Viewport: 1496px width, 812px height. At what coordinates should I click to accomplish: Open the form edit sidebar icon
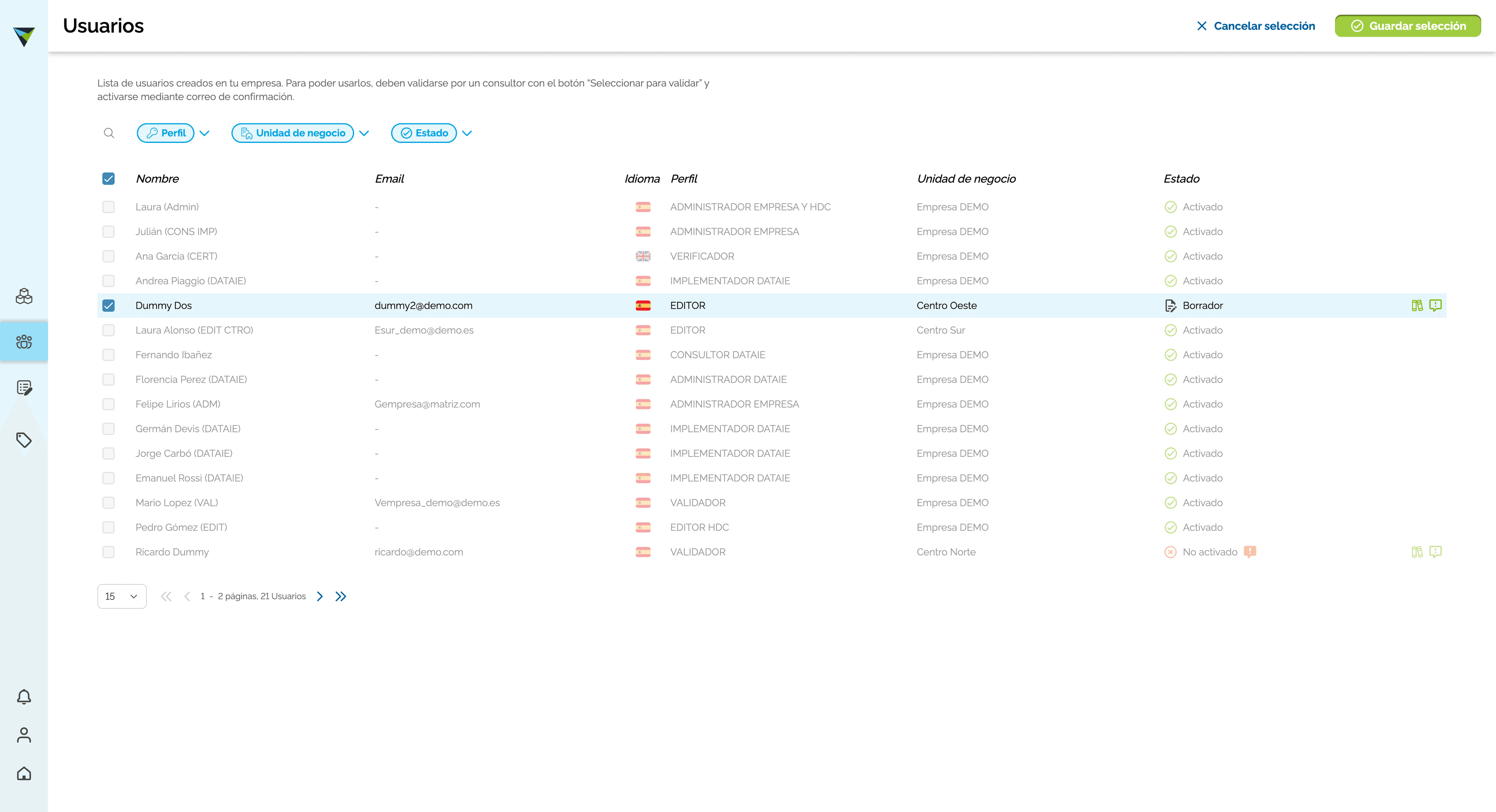(24, 388)
